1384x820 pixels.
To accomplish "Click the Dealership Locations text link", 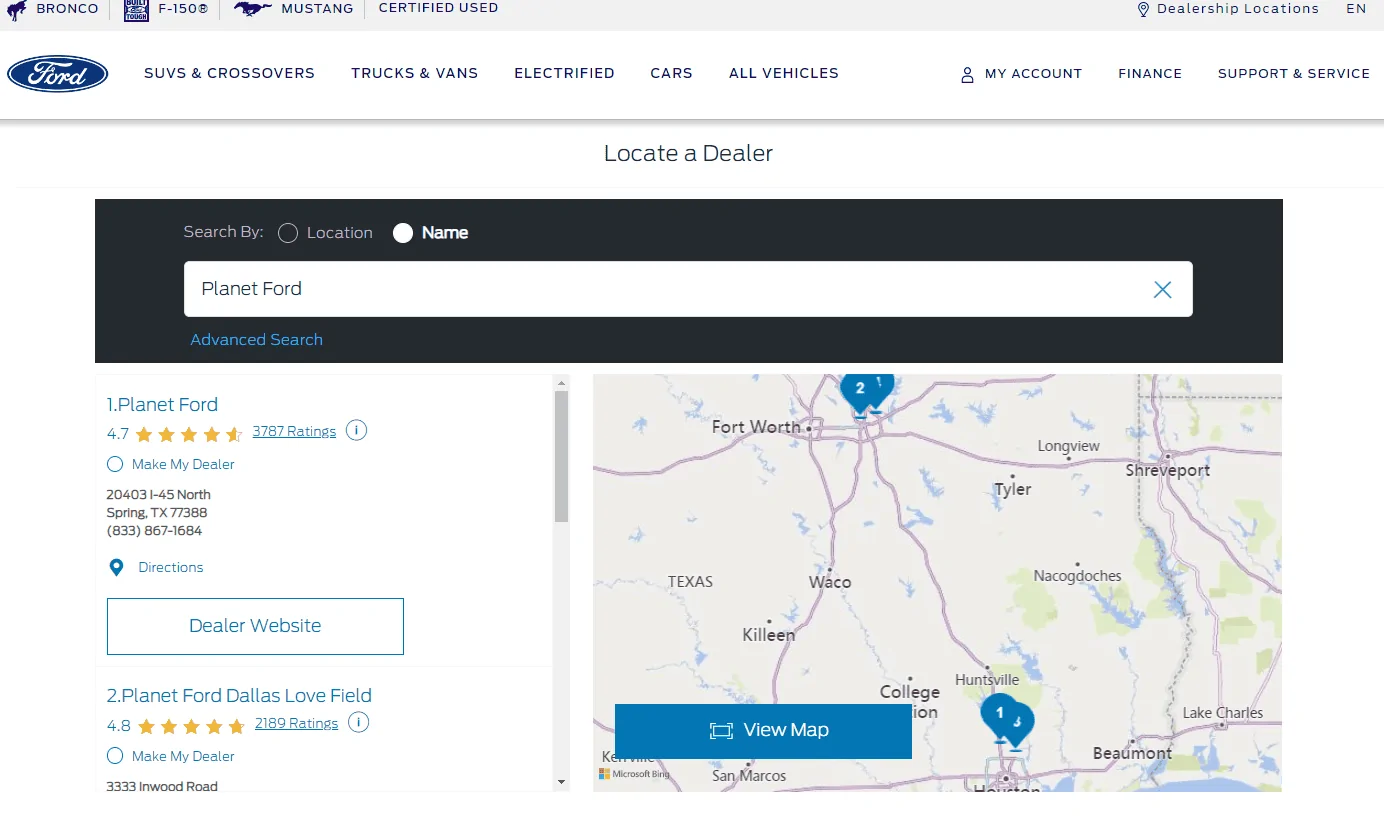I will 1238,9.
